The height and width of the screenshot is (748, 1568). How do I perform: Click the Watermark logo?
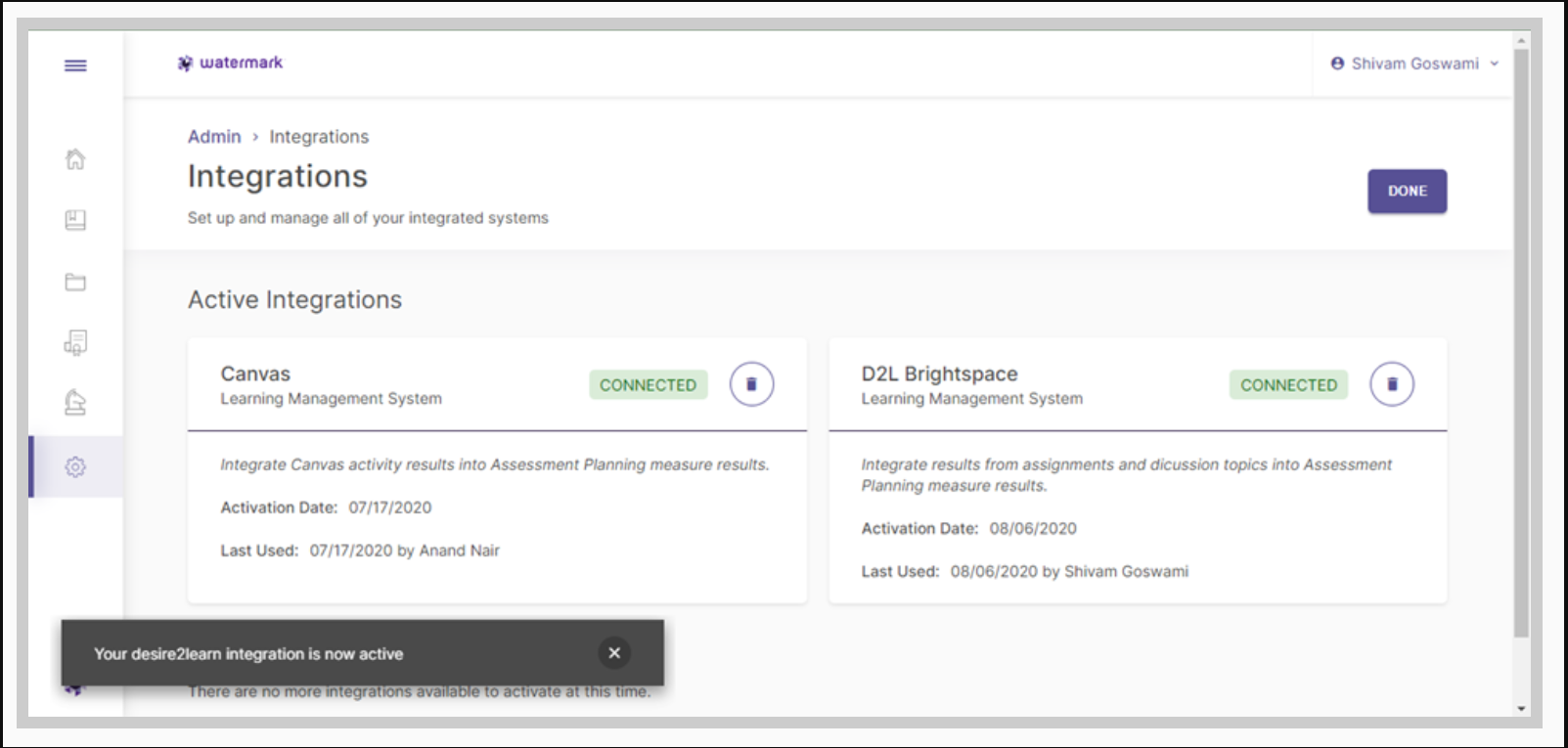pos(230,63)
